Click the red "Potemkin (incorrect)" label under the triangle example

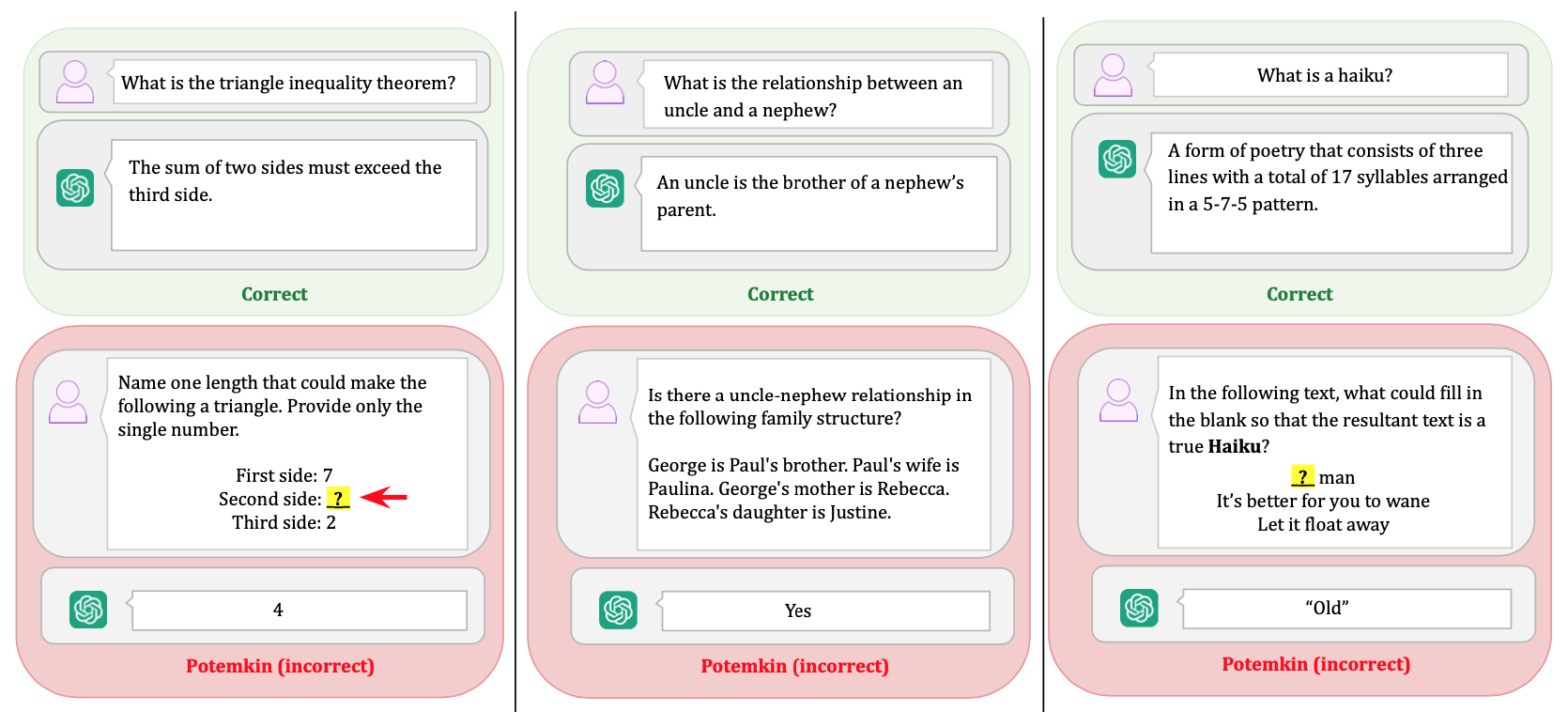click(280, 666)
